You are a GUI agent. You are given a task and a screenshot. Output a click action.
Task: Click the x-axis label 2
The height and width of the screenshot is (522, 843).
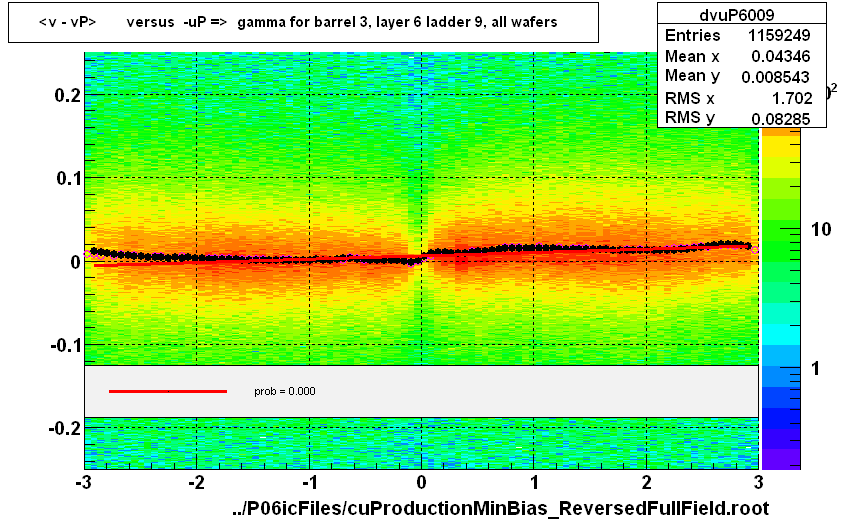point(646,482)
